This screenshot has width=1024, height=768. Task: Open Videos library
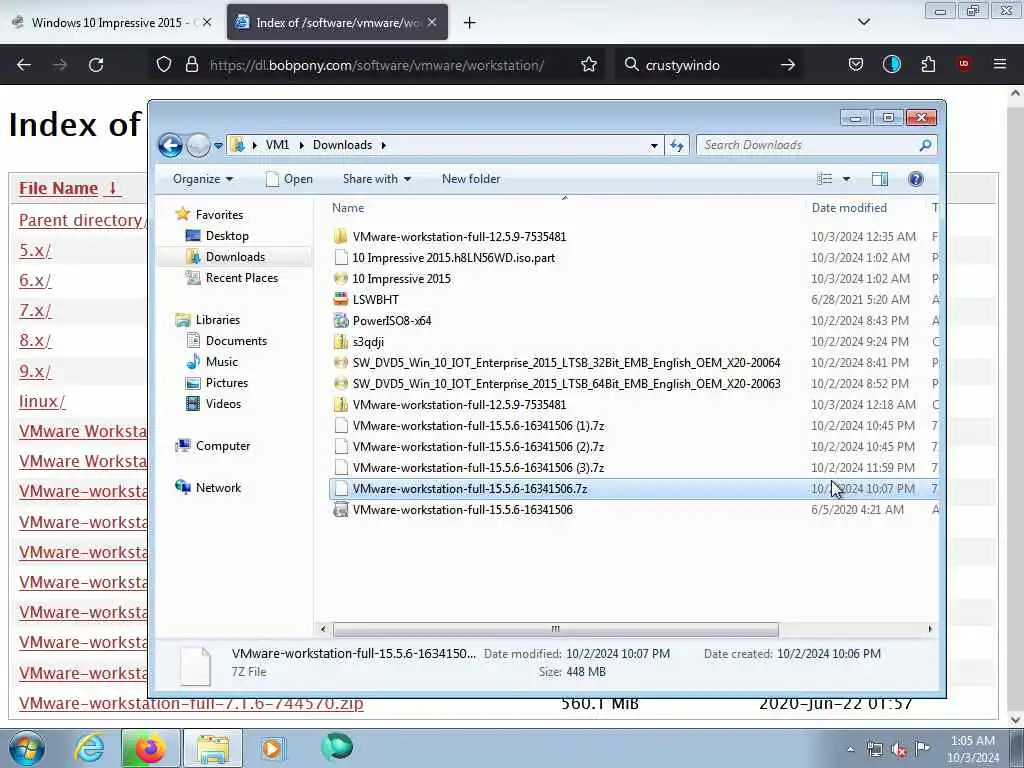click(213, 404)
